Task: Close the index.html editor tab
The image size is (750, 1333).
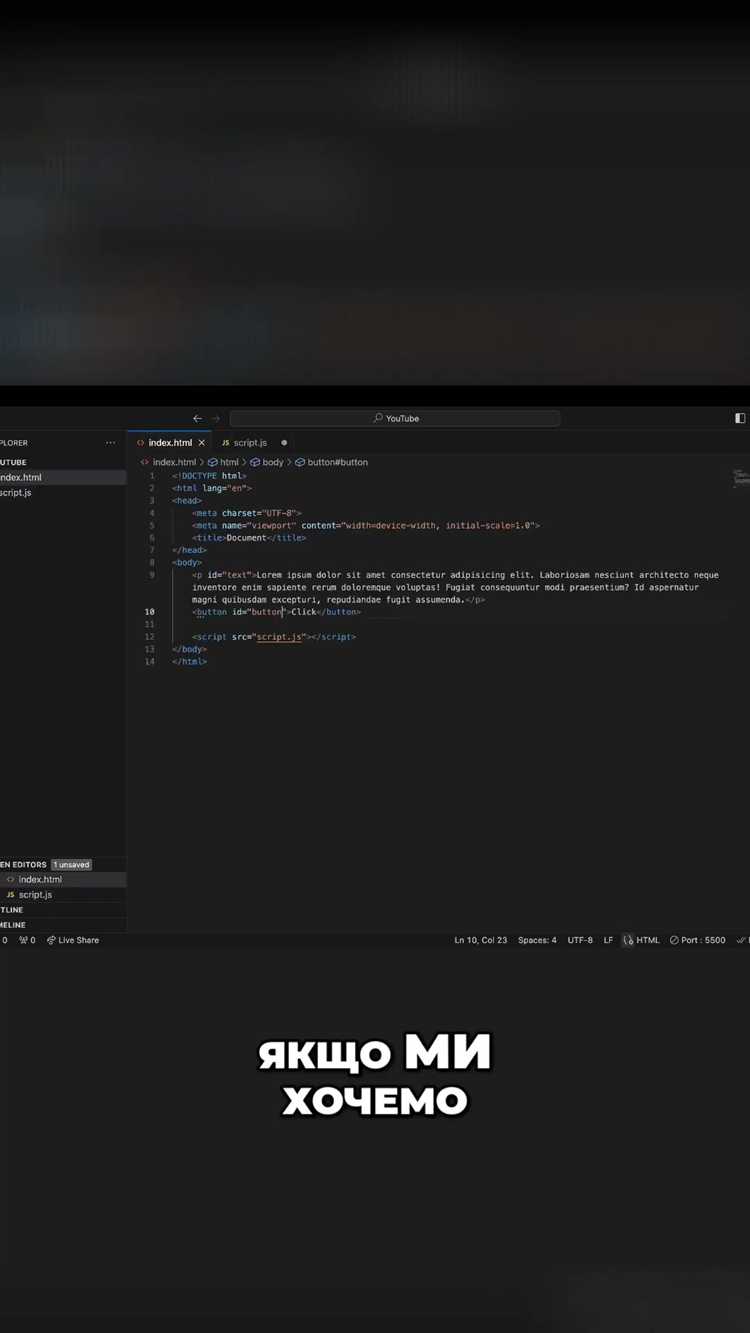Action: point(201,442)
